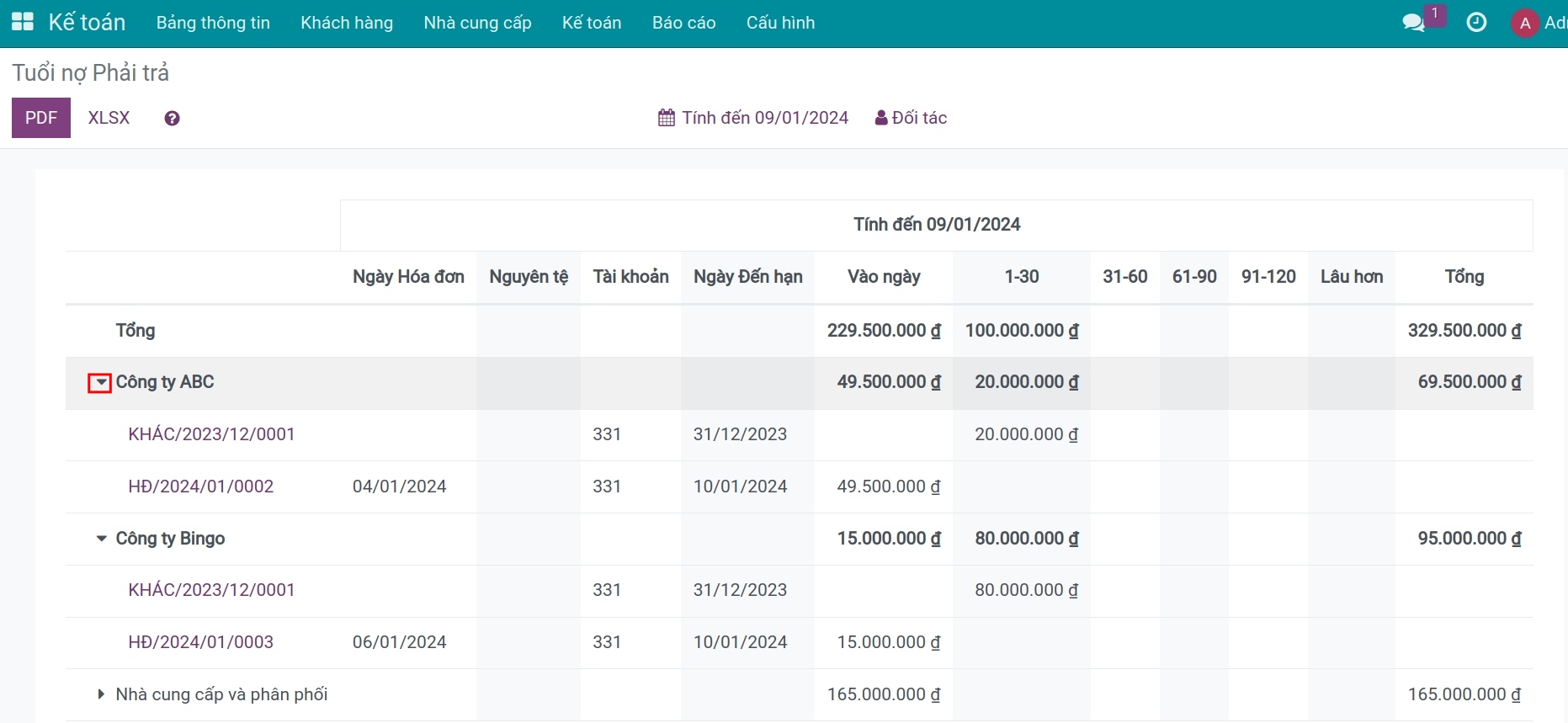Open the calendar date filter icon

(x=667, y=118)
